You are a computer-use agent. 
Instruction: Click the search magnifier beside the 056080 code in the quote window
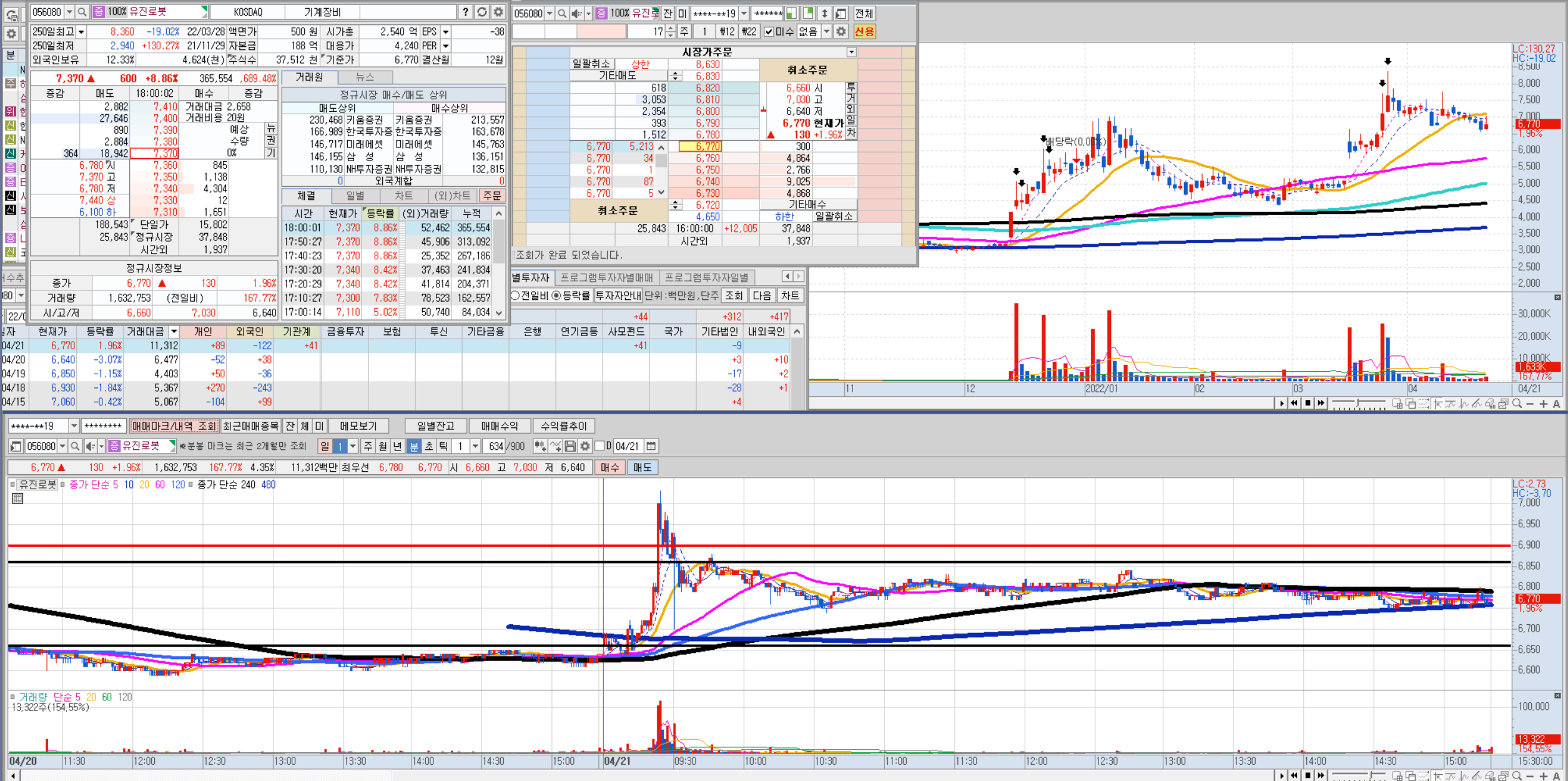pos(82,12)
